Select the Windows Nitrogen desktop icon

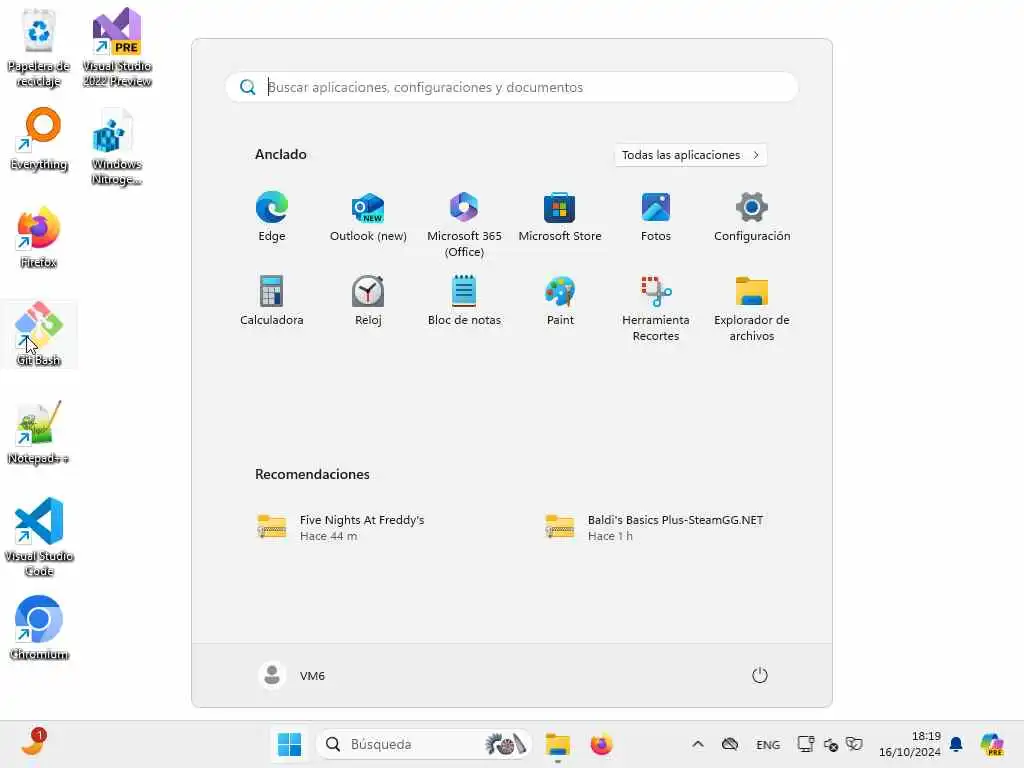pyautogui.click(x=117, y=148)
